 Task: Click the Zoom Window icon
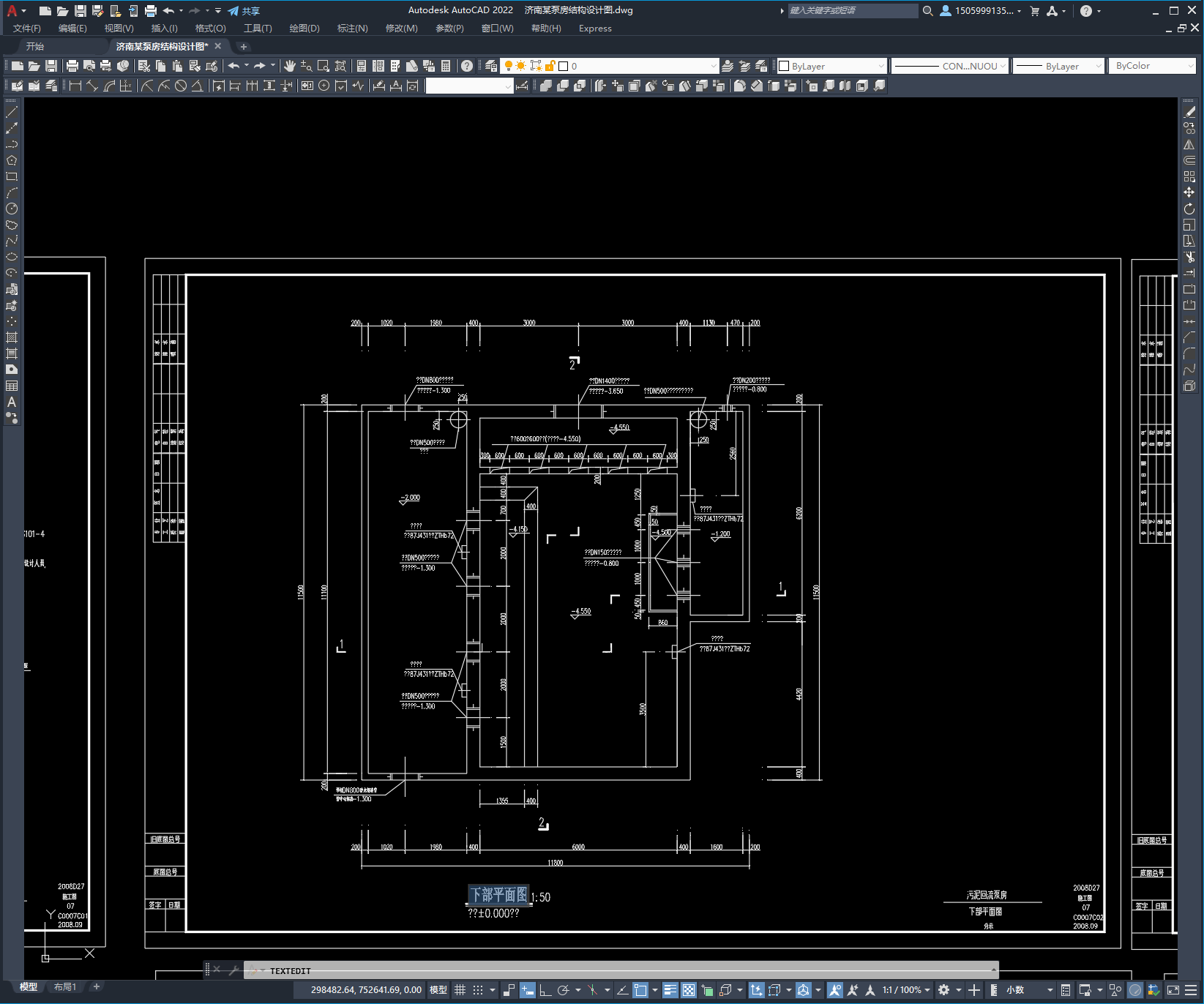(x=324, y=66)
